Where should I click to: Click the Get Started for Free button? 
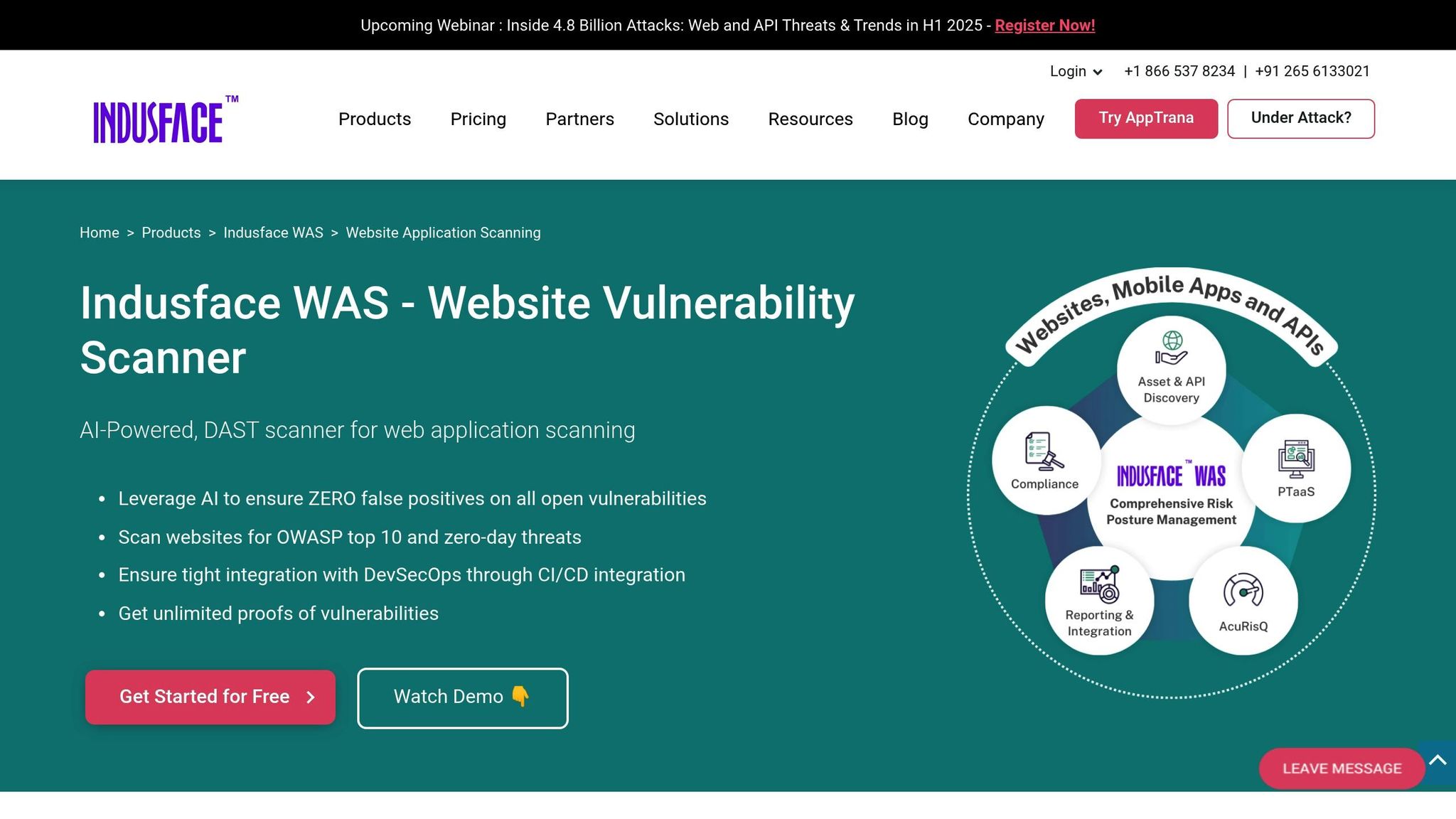(x=210, y=697)
